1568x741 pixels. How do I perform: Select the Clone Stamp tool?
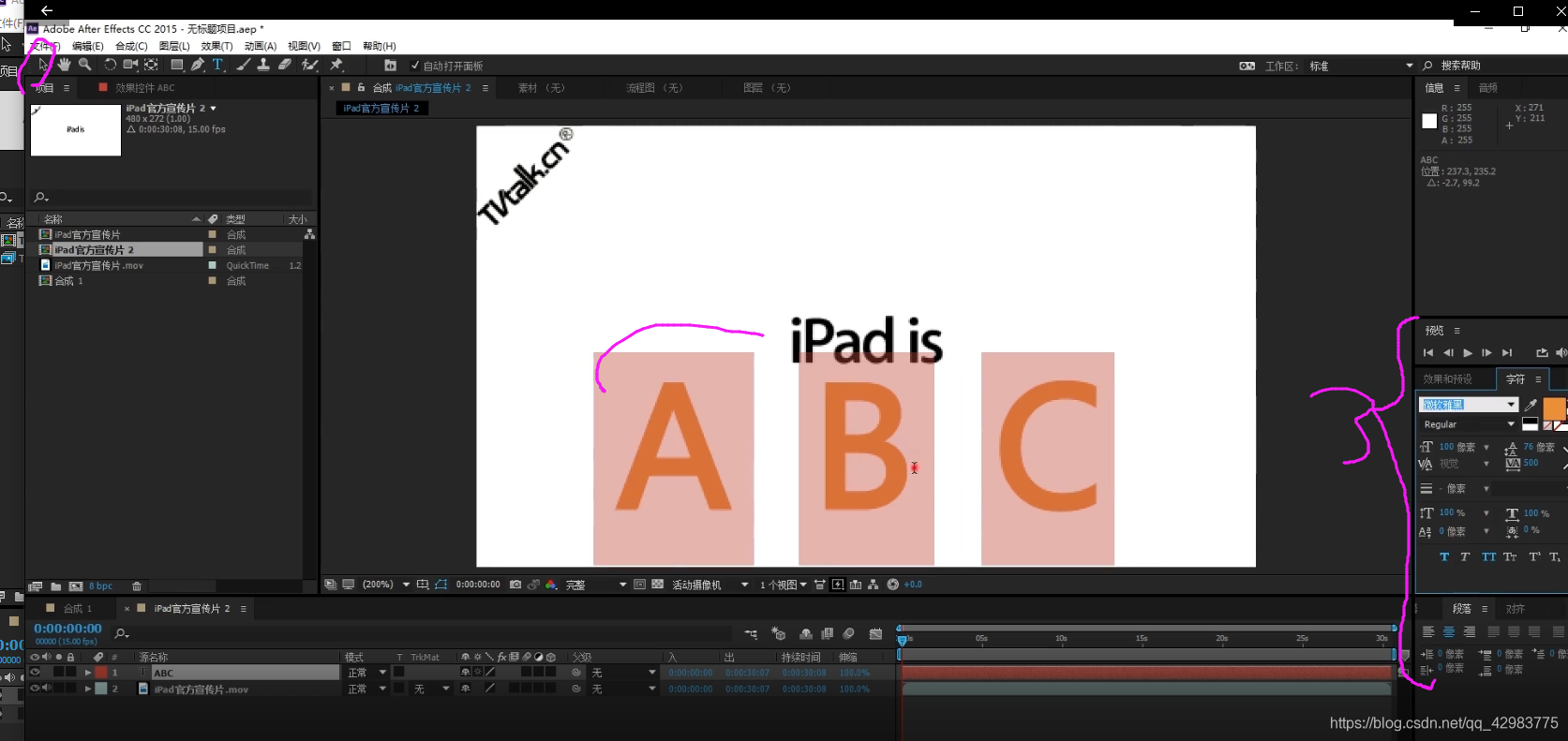(263, 65)
